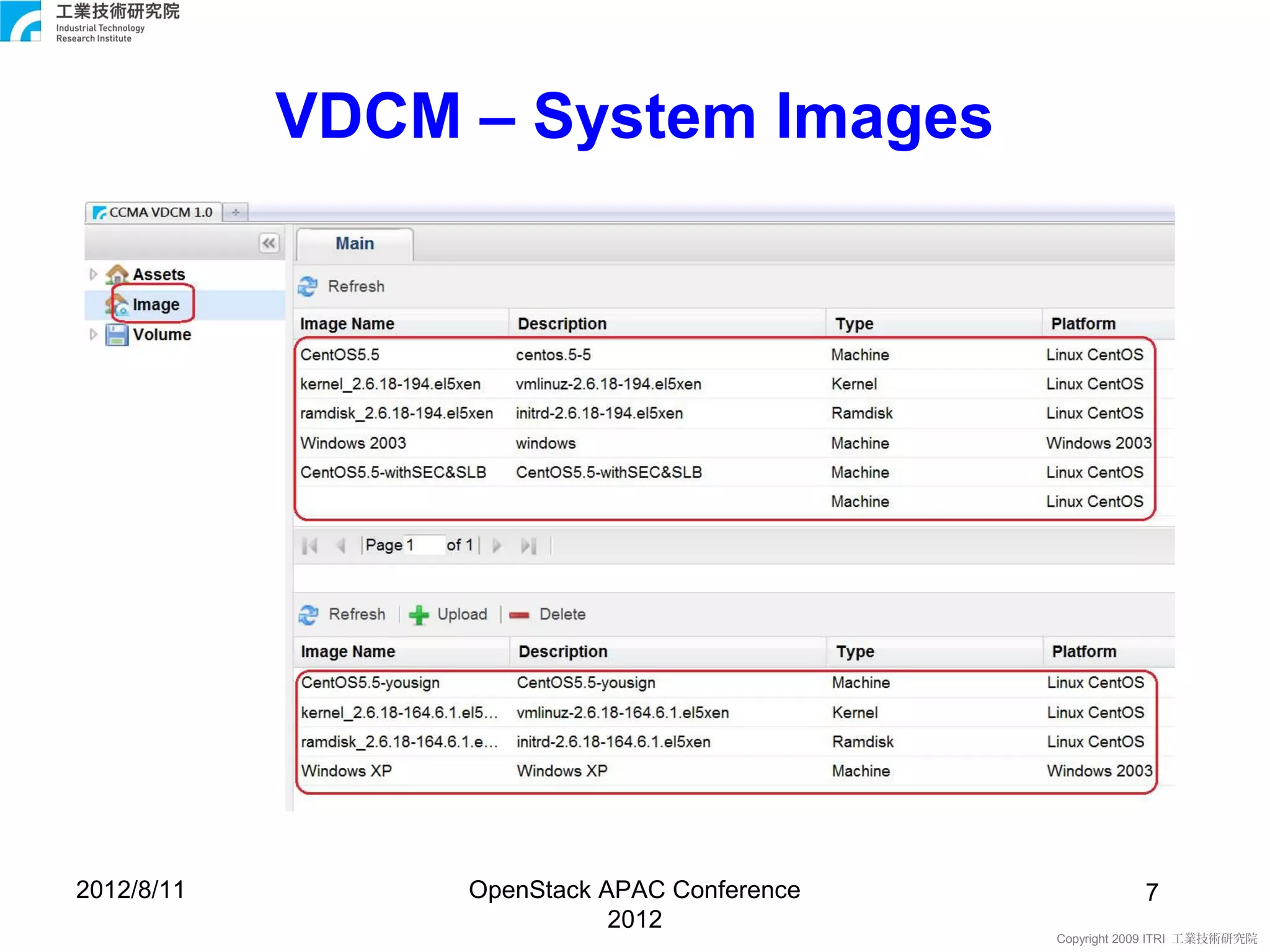Expand the Assets tree node
The image size is (1270, 952).
tap(93, 274)
